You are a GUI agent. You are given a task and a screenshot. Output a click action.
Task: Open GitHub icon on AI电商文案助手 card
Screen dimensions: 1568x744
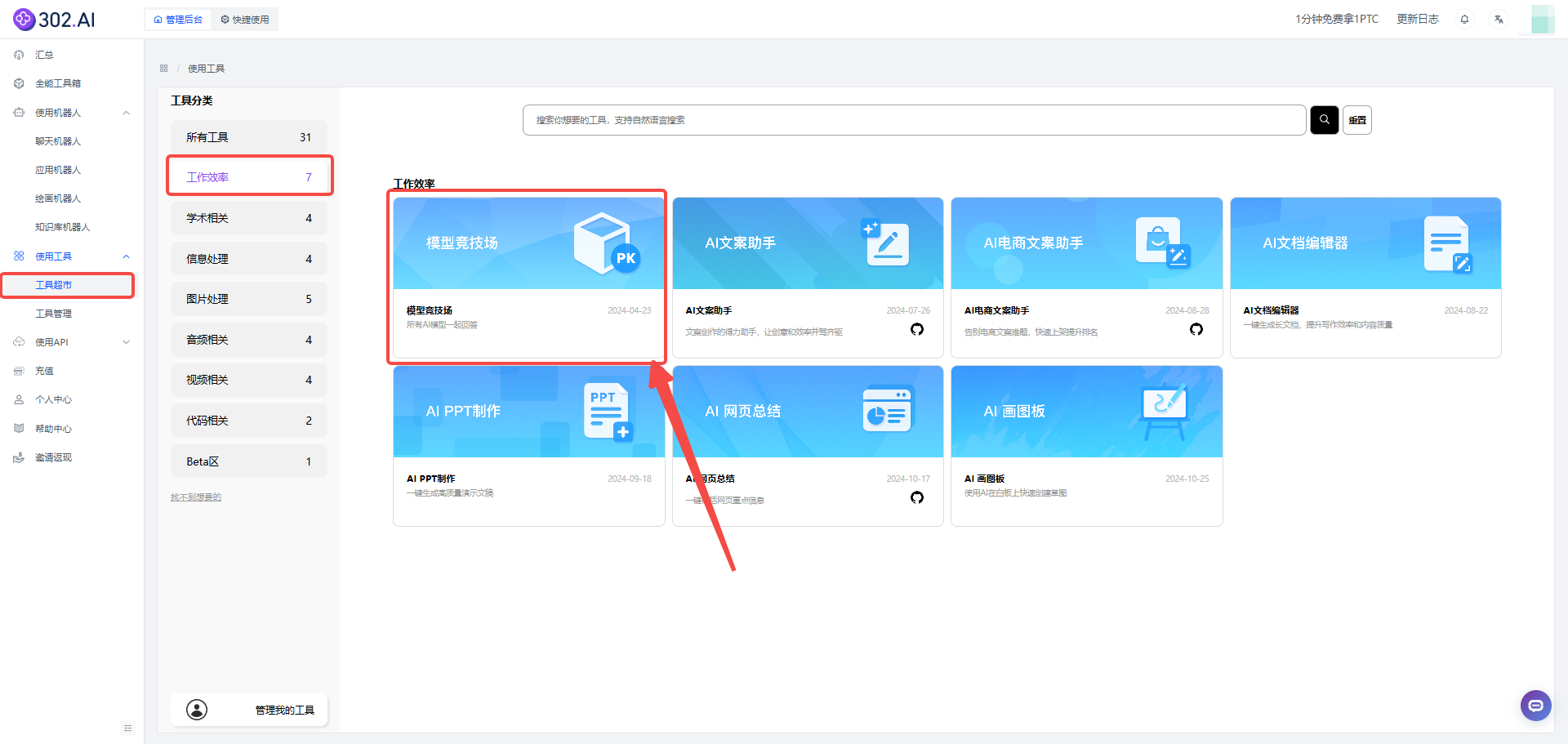1196,329
